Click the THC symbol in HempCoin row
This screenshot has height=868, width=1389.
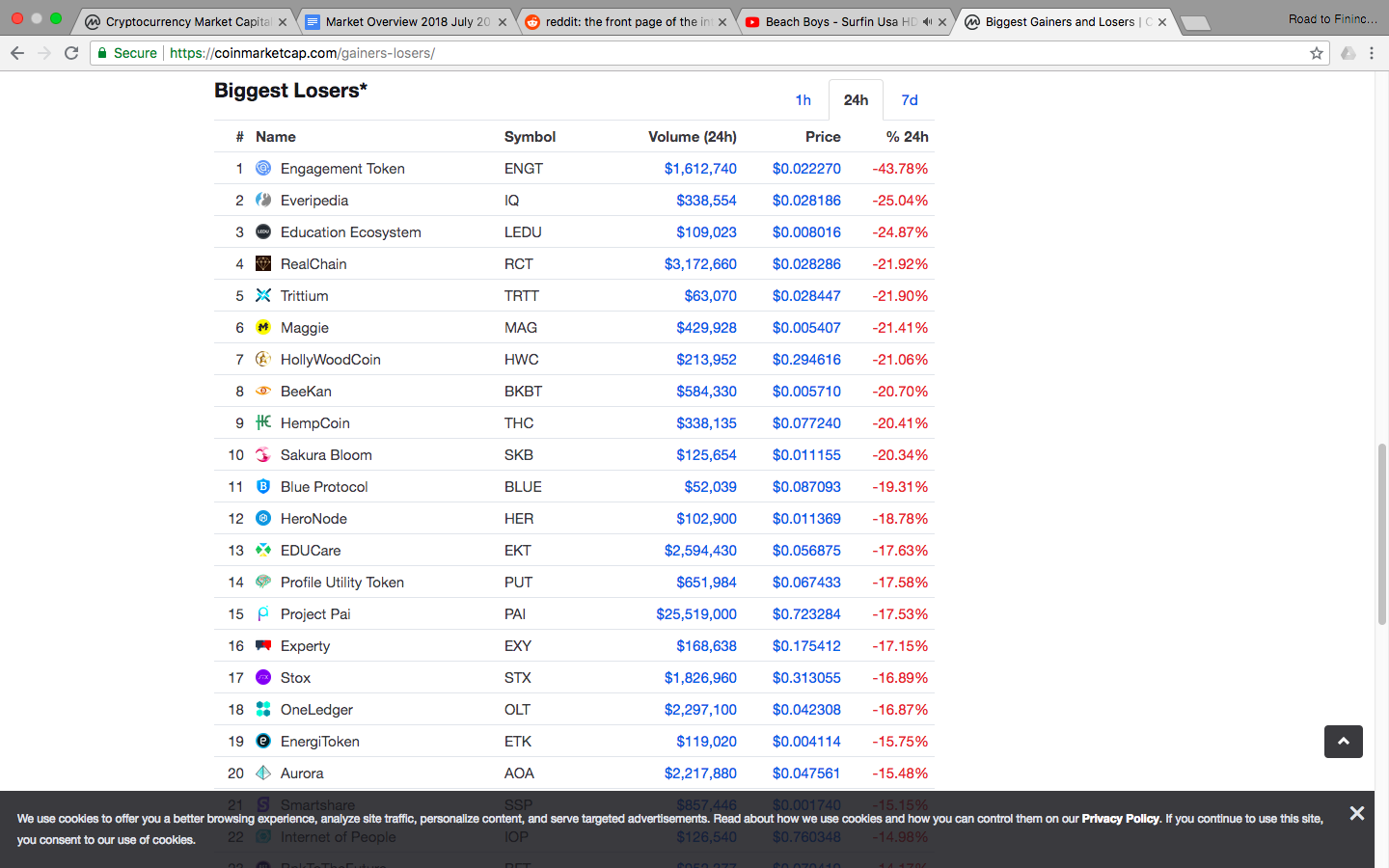pyautogui.click(x=519, y=423)
